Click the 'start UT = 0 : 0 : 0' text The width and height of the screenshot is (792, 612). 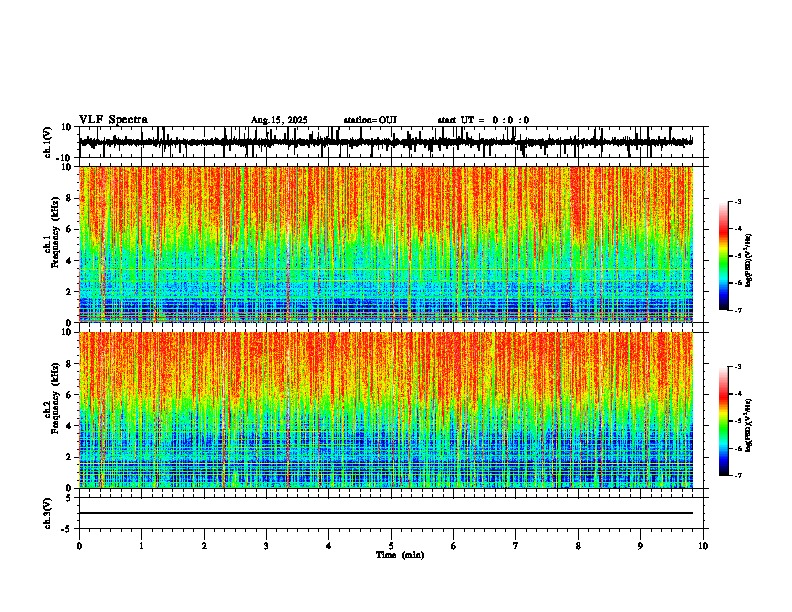483,120
